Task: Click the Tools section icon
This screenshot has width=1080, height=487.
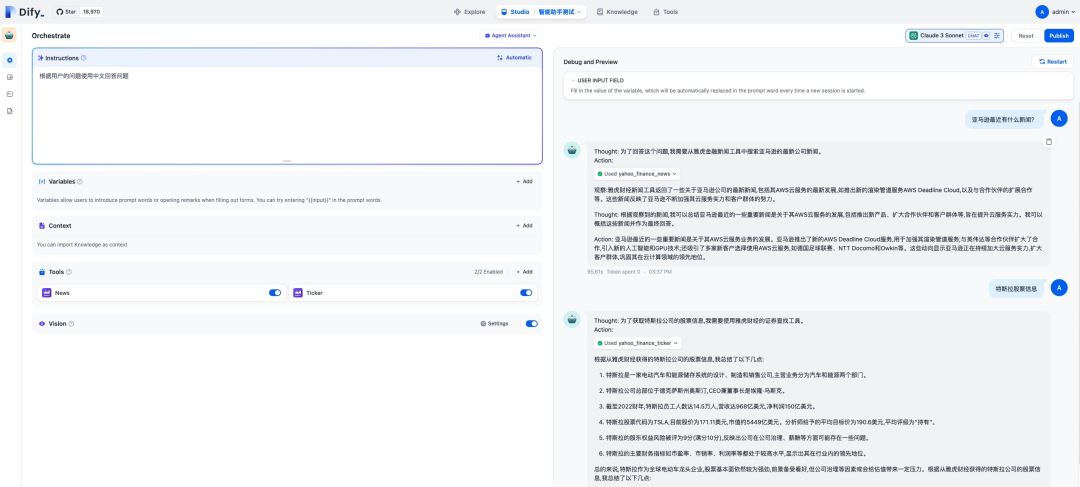Action: tap(42, 272)
